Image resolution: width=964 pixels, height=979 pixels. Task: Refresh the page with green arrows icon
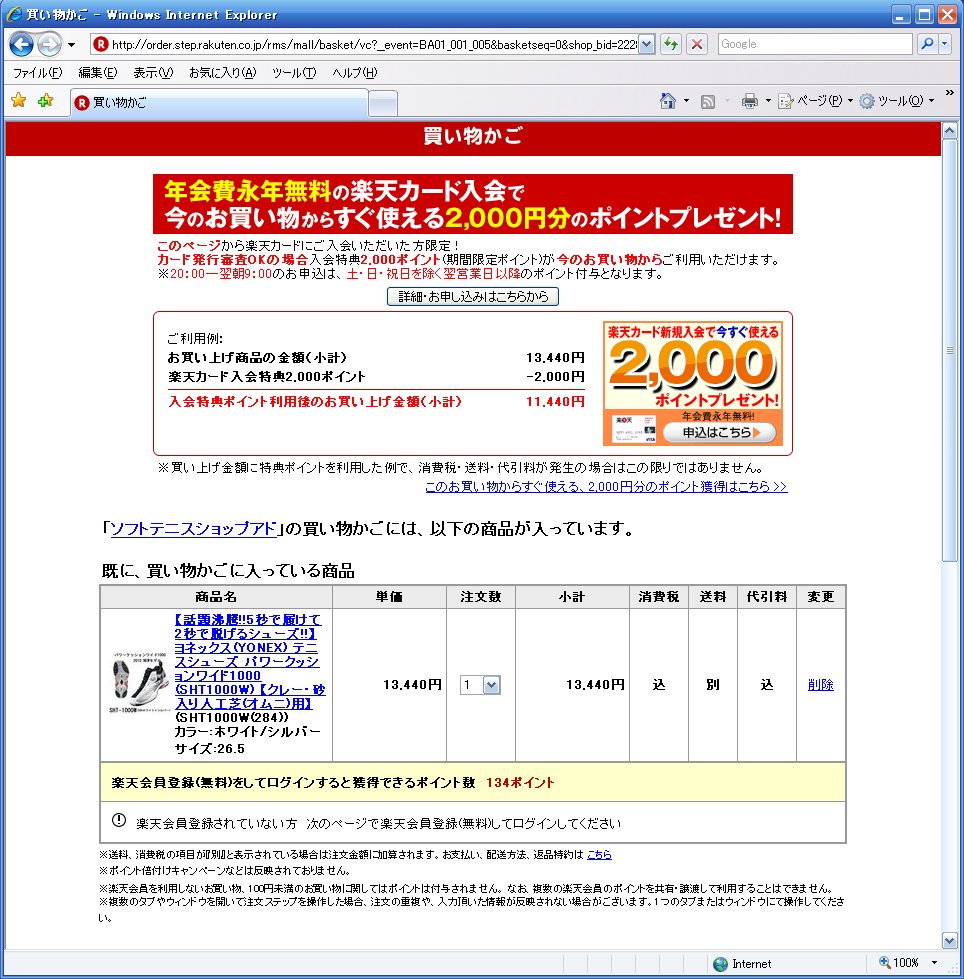(x=671, y=44)
